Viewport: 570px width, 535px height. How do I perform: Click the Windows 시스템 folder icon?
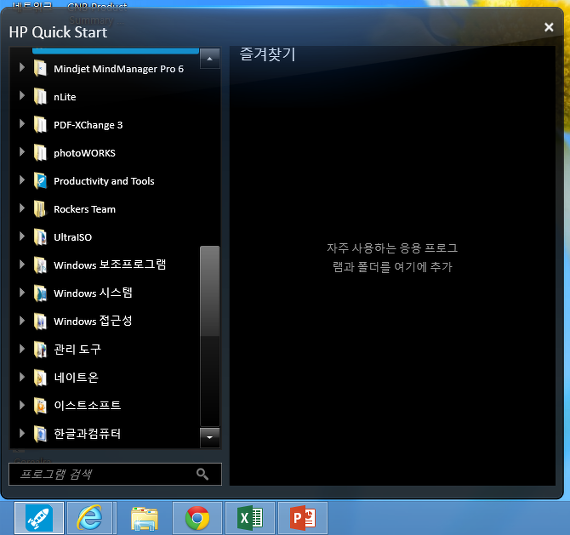[x=40, y=293]
